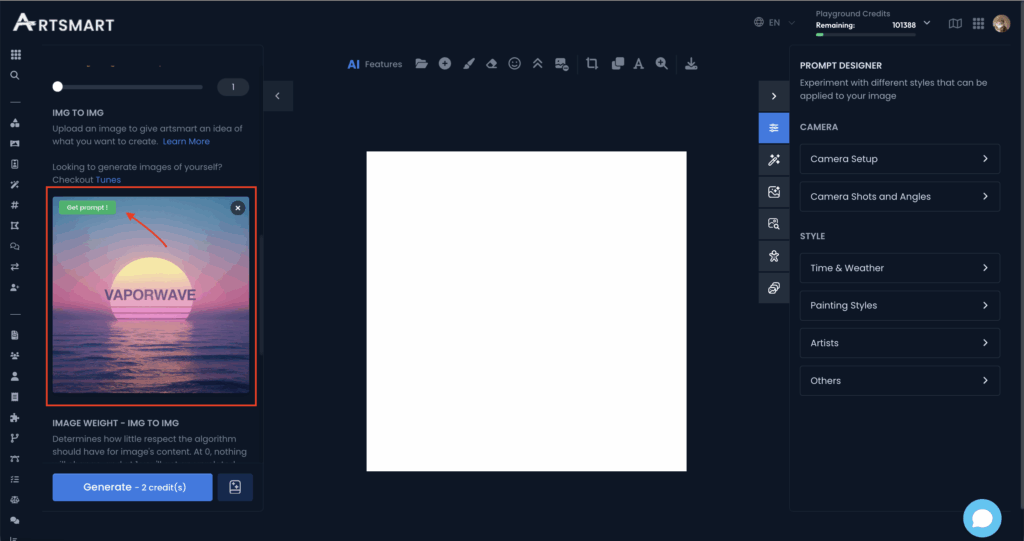Click the Generate button
The image size is (1024, 541).
[x=132, y=487]
